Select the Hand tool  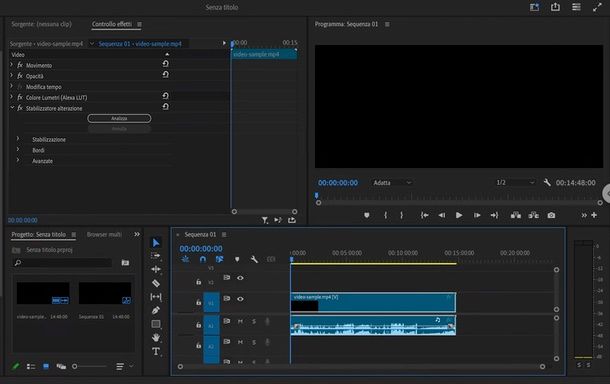coord(156,337)
